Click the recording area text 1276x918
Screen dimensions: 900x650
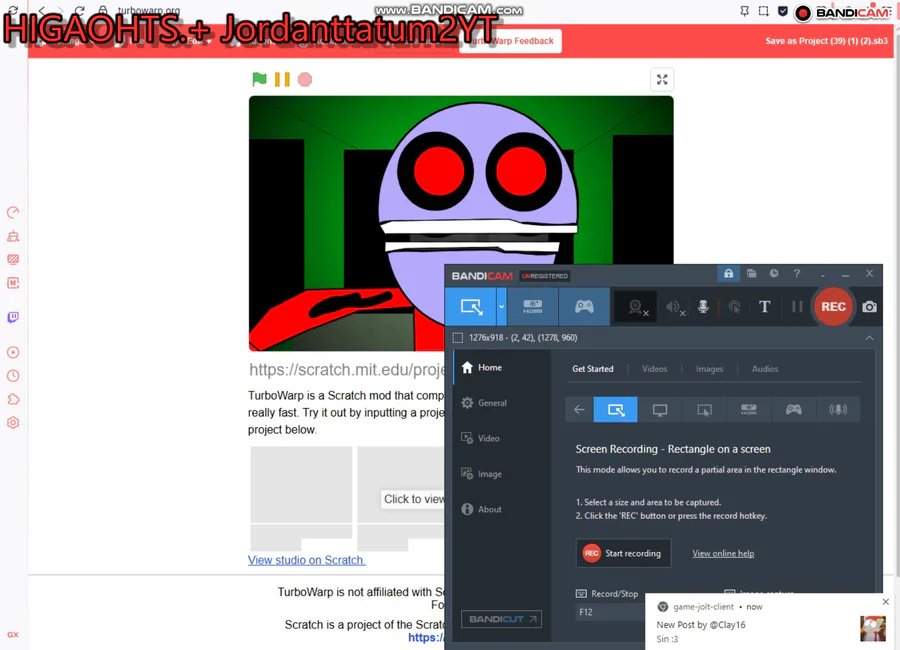point(523,338)
